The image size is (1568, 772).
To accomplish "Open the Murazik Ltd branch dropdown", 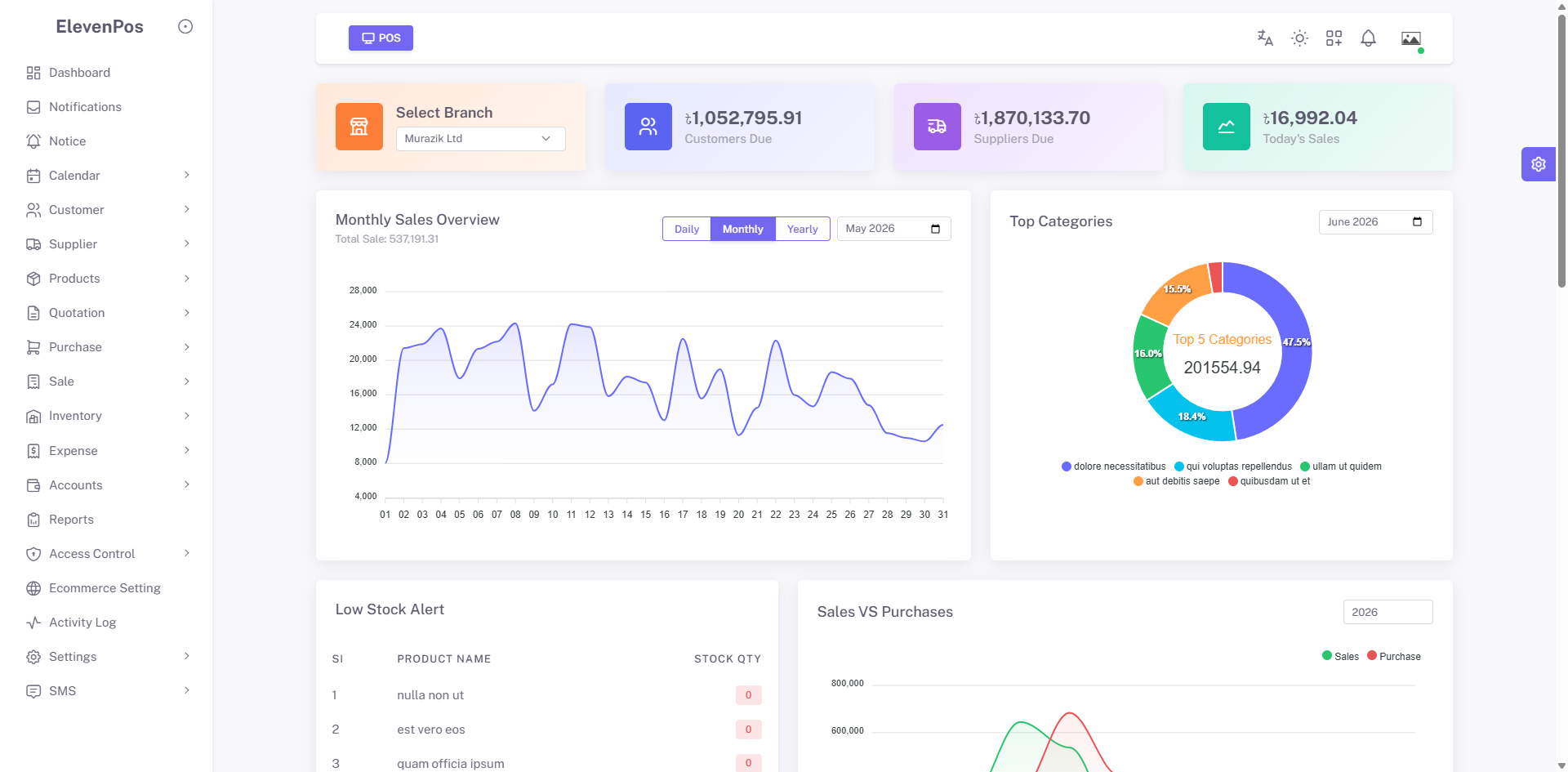I will coord(480,139).
